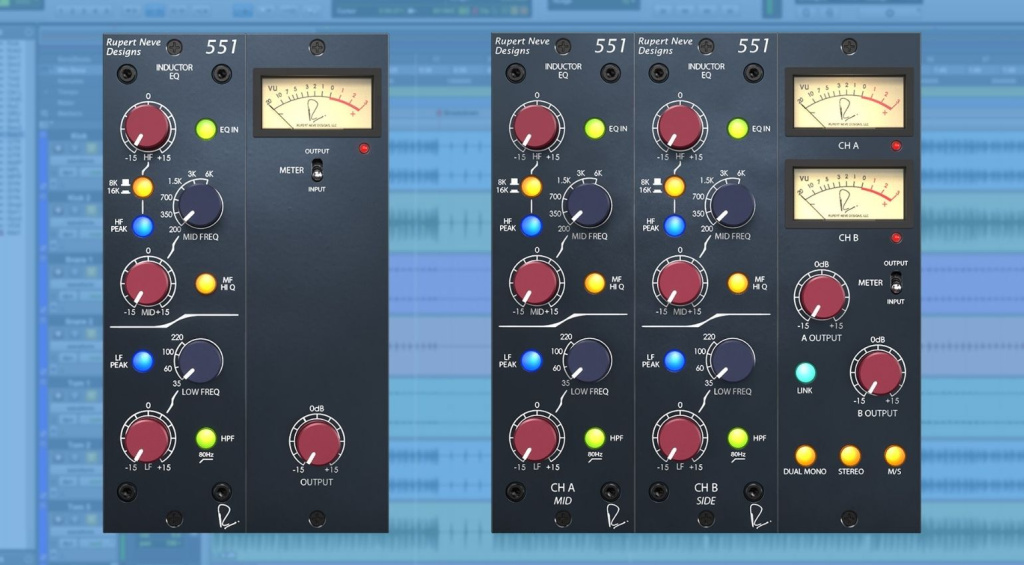Click the 'CH A MID' label
Viewport: 1024px width, 565px height.
click(562, 494)
